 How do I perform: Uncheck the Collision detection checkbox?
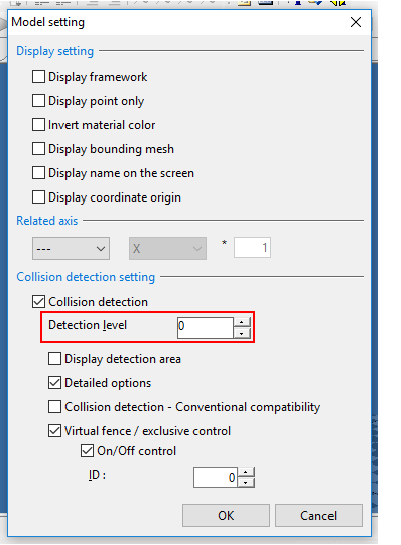coord(38,302)
